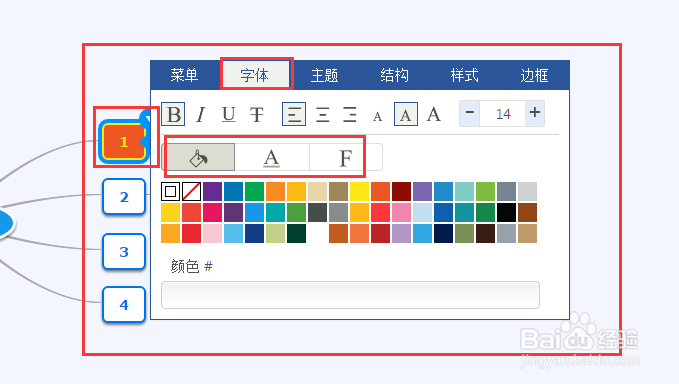Switch to the 字体 tab
The width and height of the screenshot is (679, 384).
(255, 75)
